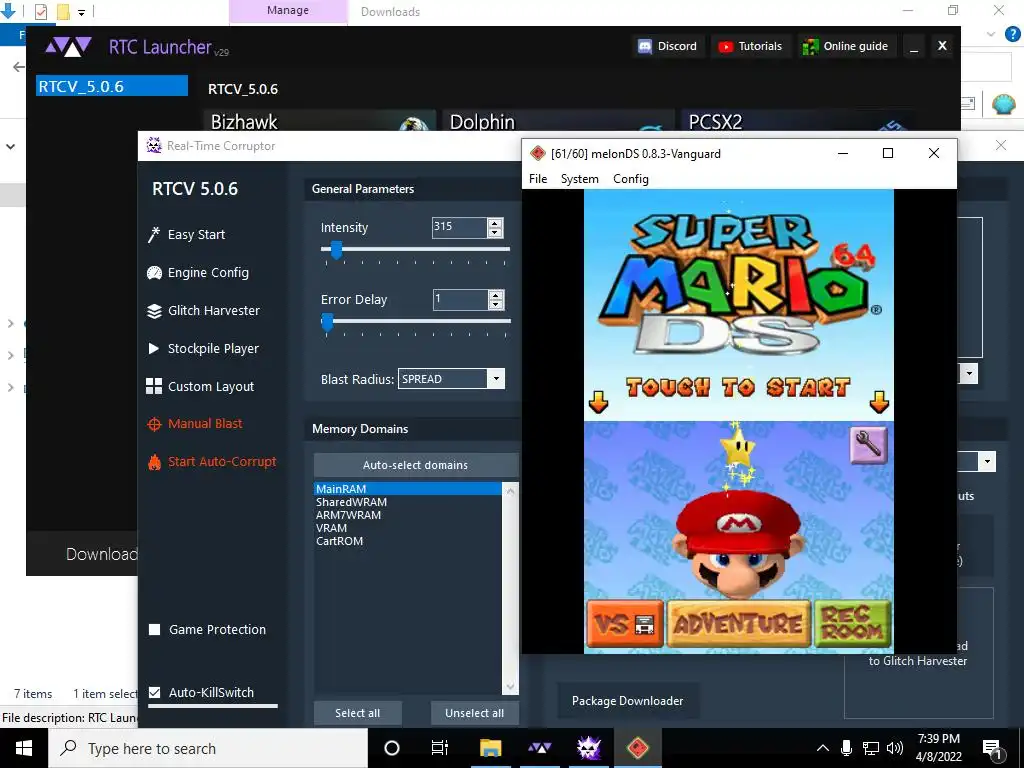Increase the Intensity value with up arrow
Viewport: 1024px width, 768px height.
[x=495, y=223]
